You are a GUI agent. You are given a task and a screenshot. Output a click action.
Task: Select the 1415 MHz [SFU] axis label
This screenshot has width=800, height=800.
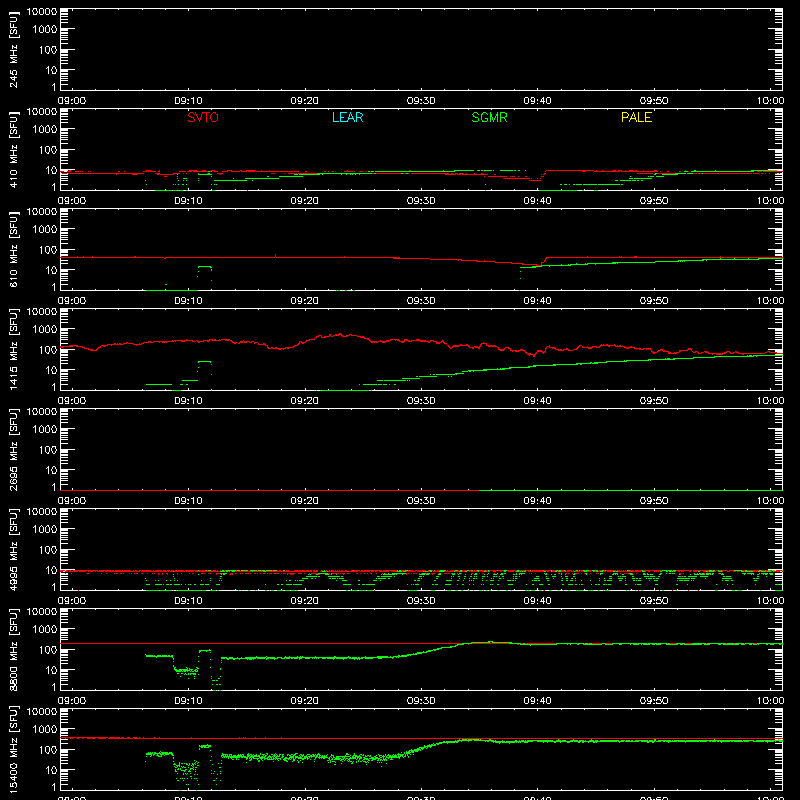tap(13, 349)
